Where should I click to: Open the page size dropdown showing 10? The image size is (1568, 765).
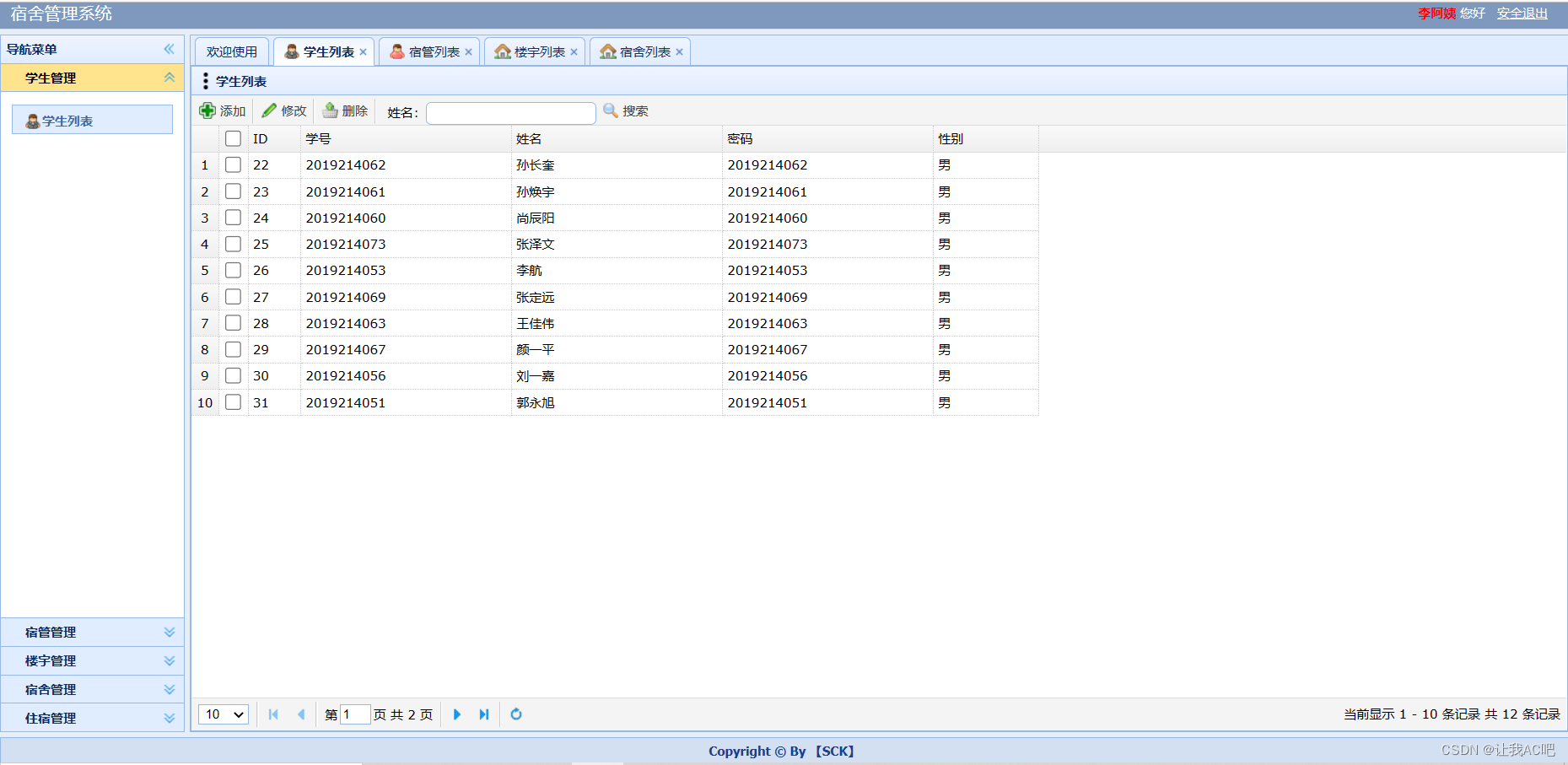224,714
